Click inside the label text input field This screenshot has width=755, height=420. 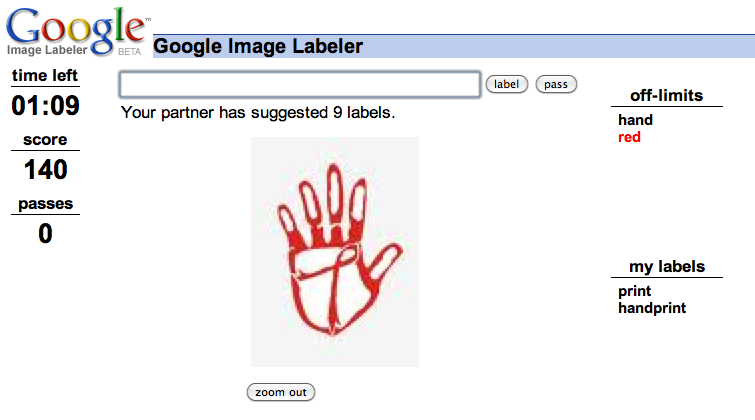(300, 84)
